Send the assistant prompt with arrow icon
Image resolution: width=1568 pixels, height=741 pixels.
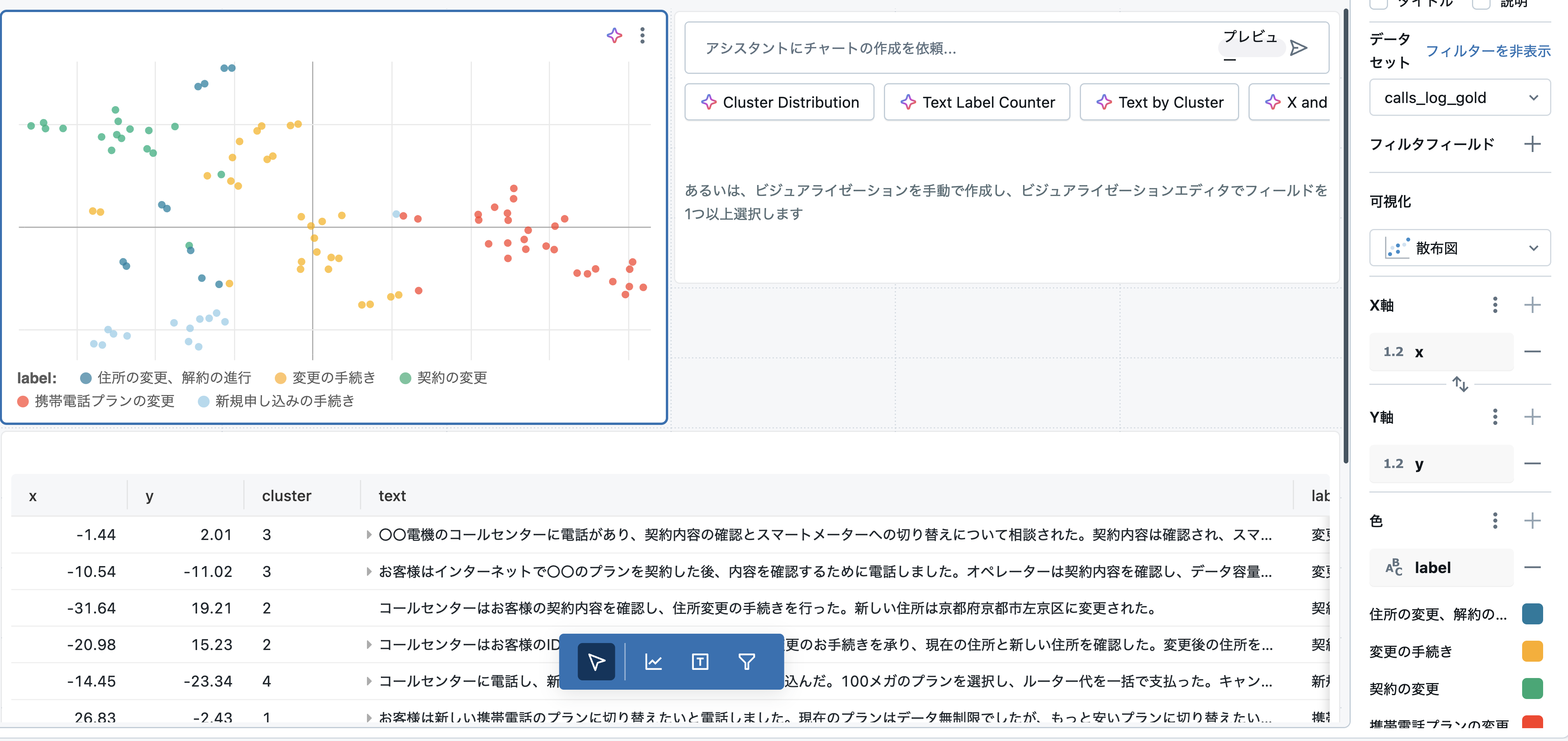(x=1298, y=48)
